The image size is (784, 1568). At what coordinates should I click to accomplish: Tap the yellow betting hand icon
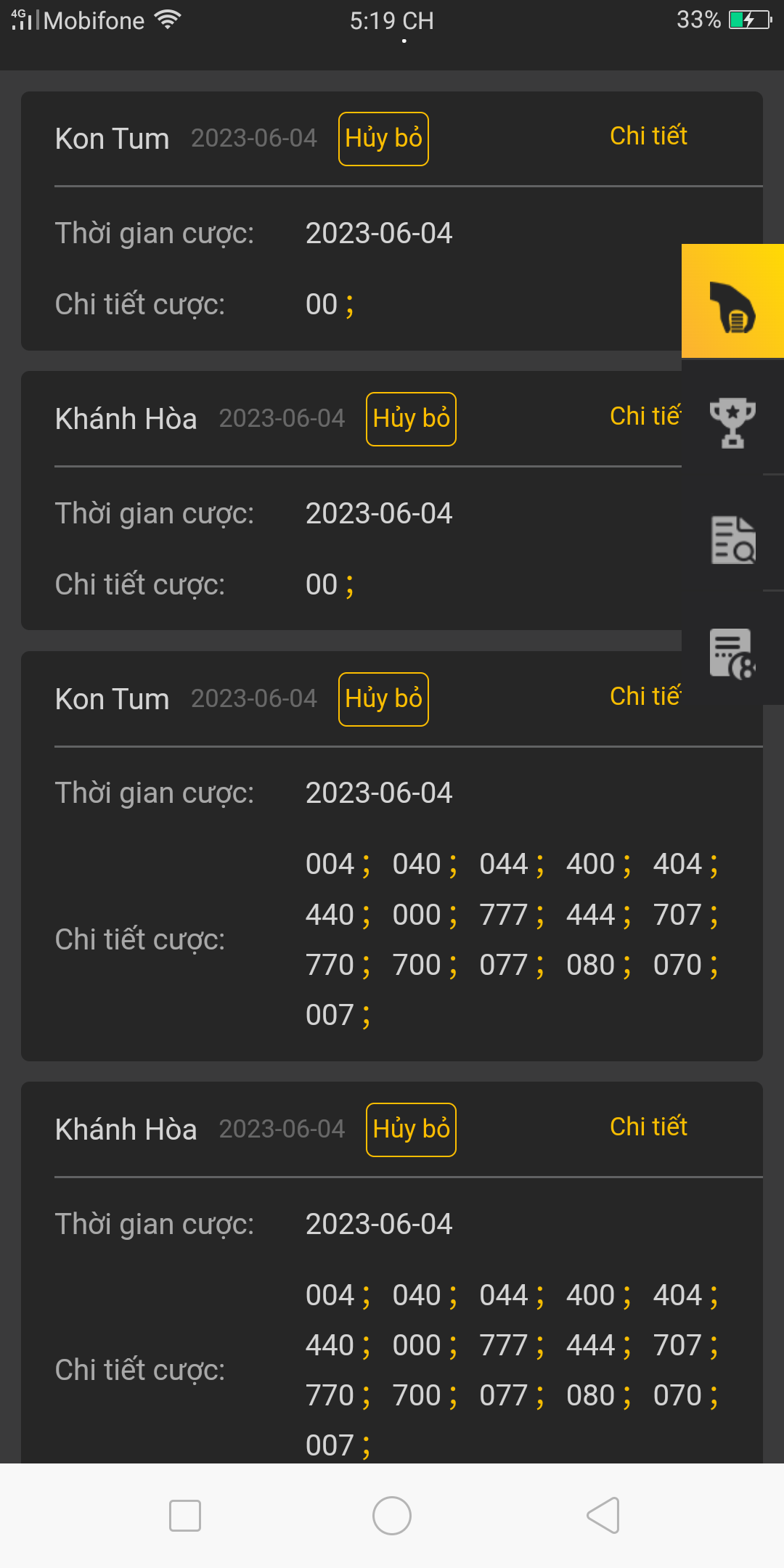(x=732, y=301)
